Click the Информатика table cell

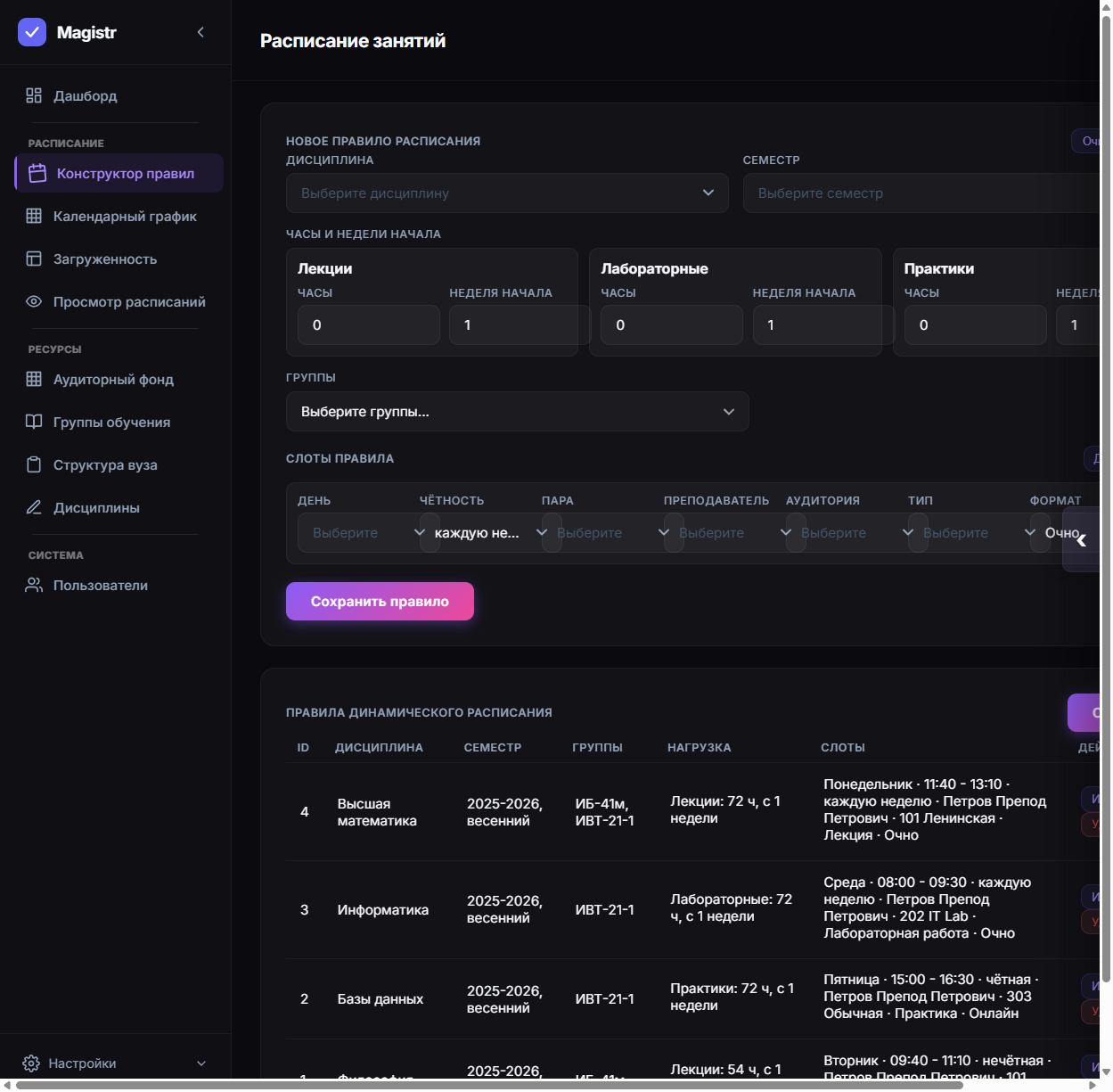coord(383,909)
